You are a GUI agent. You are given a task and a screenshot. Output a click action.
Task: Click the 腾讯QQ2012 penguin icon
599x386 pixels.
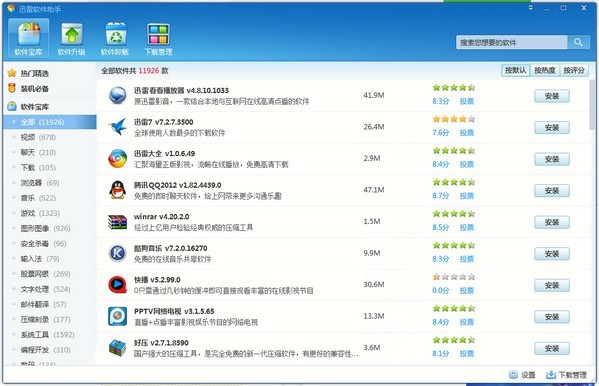click(x=117, y=190)
